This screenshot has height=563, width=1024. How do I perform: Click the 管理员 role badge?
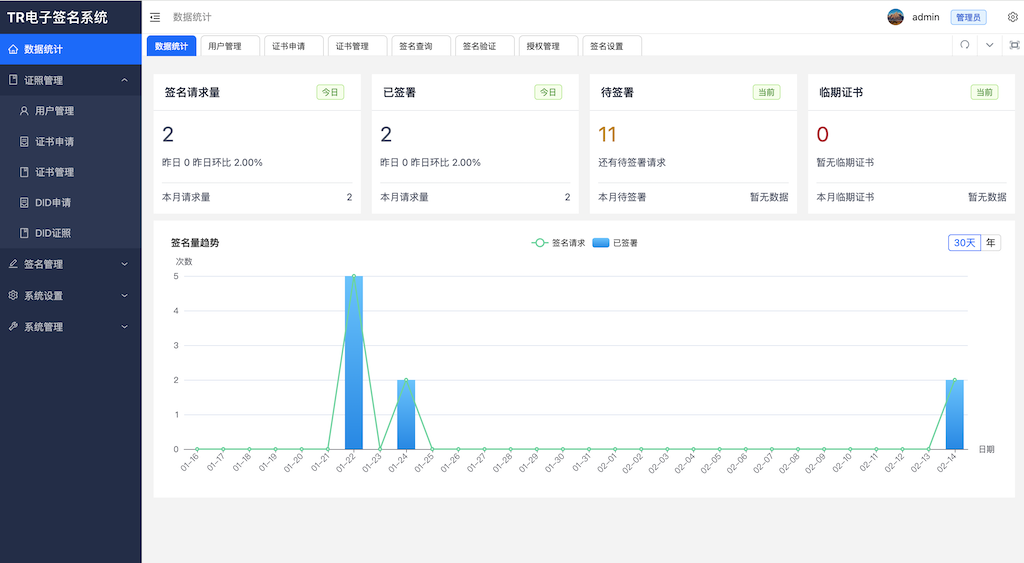click(968, 17)
